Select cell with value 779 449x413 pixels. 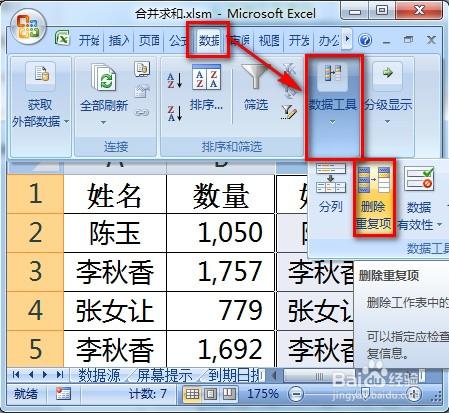[221, 311]
